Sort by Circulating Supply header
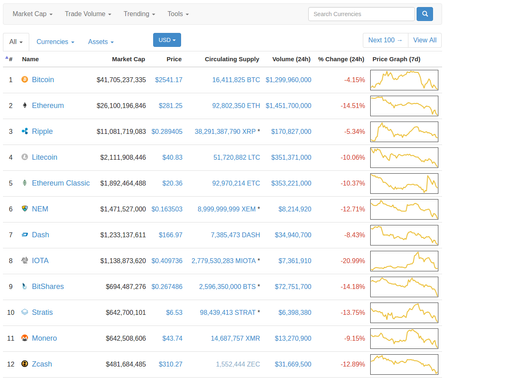The width and height of the screenshot is (508, 380). point(232,59)
